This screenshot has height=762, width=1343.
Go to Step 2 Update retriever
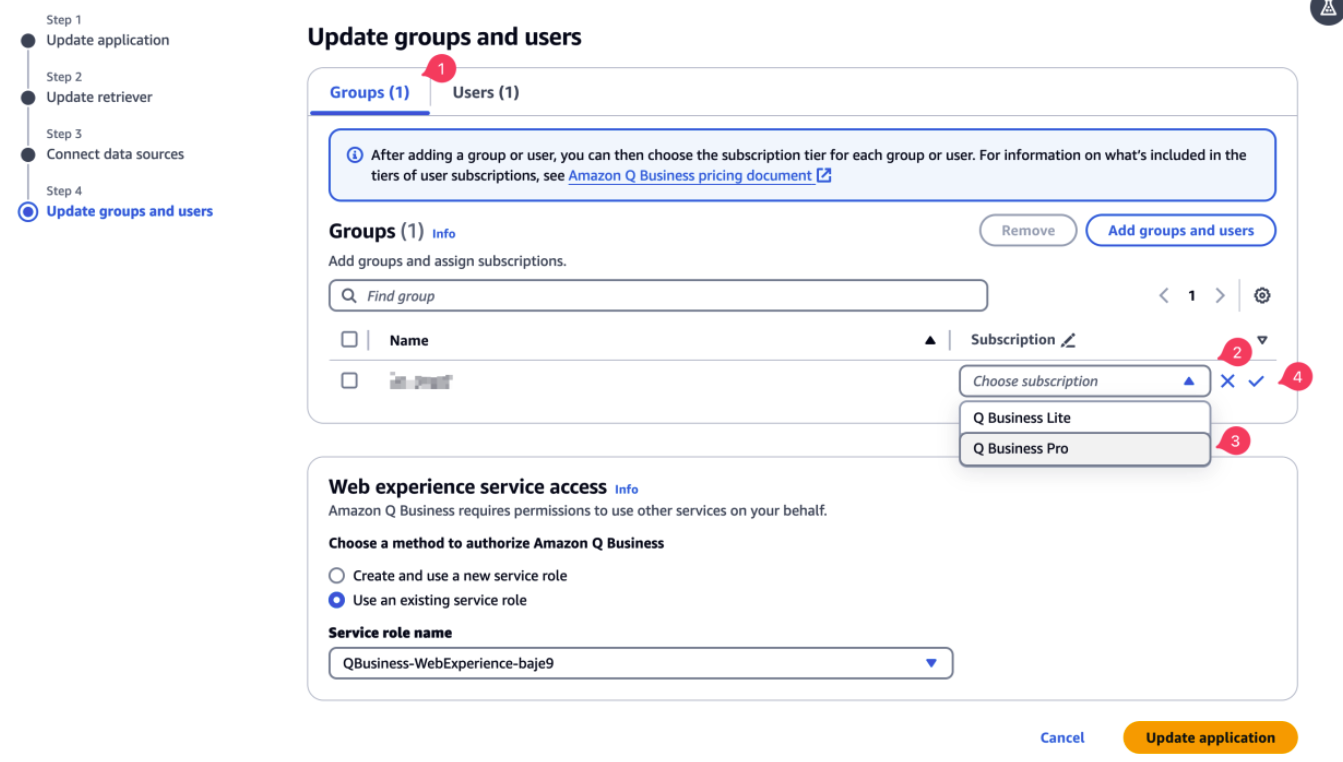(x=100, y=97)
